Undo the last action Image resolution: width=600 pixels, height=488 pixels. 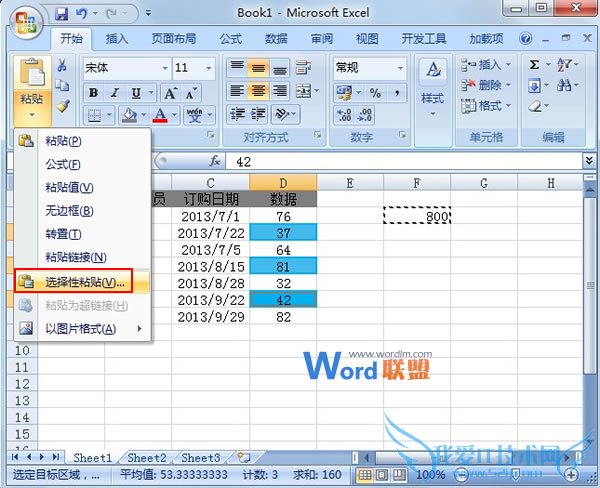[x=82, y=14]
